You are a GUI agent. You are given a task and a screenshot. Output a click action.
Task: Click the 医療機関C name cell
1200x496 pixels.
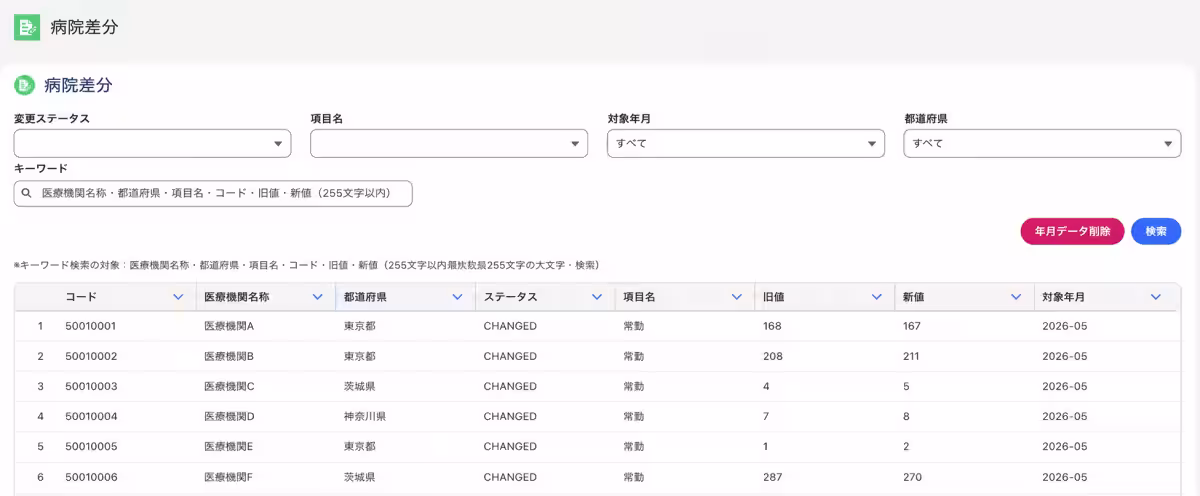[x=229, y=386]
